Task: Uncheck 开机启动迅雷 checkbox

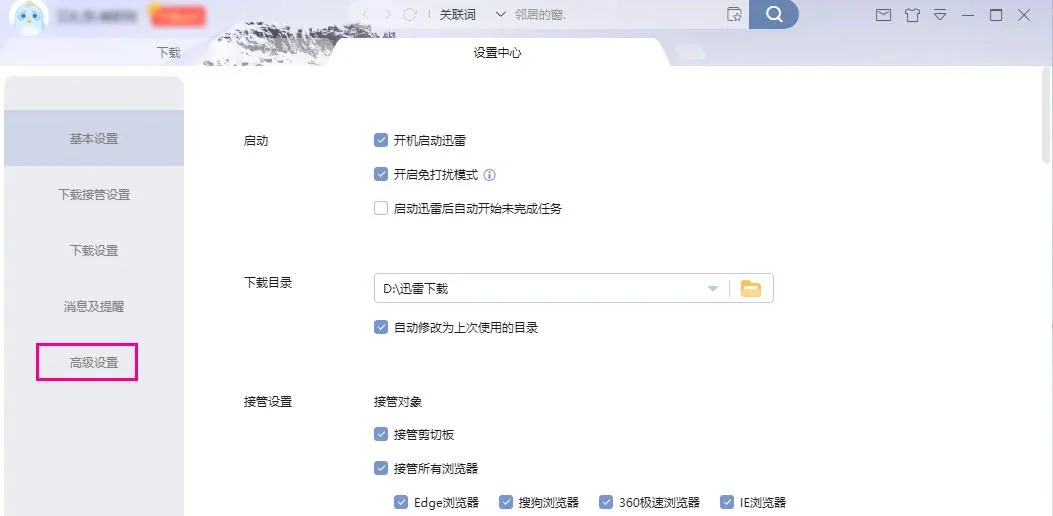Action: [x=381, y=141]
